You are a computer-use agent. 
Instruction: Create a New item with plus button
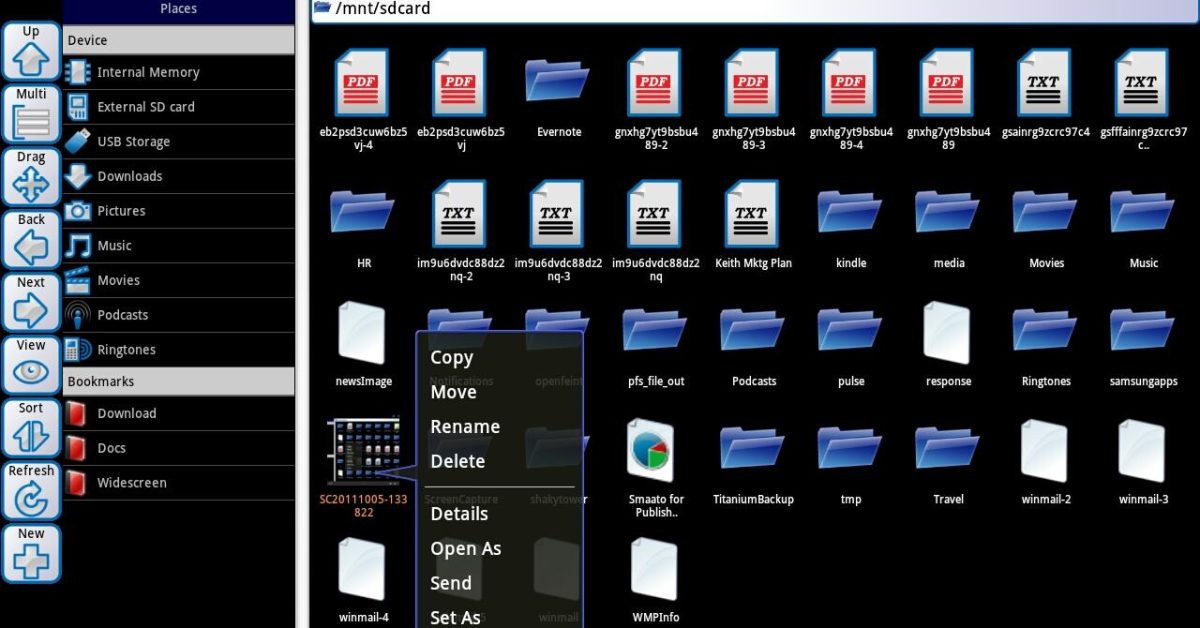coord(31,554)
